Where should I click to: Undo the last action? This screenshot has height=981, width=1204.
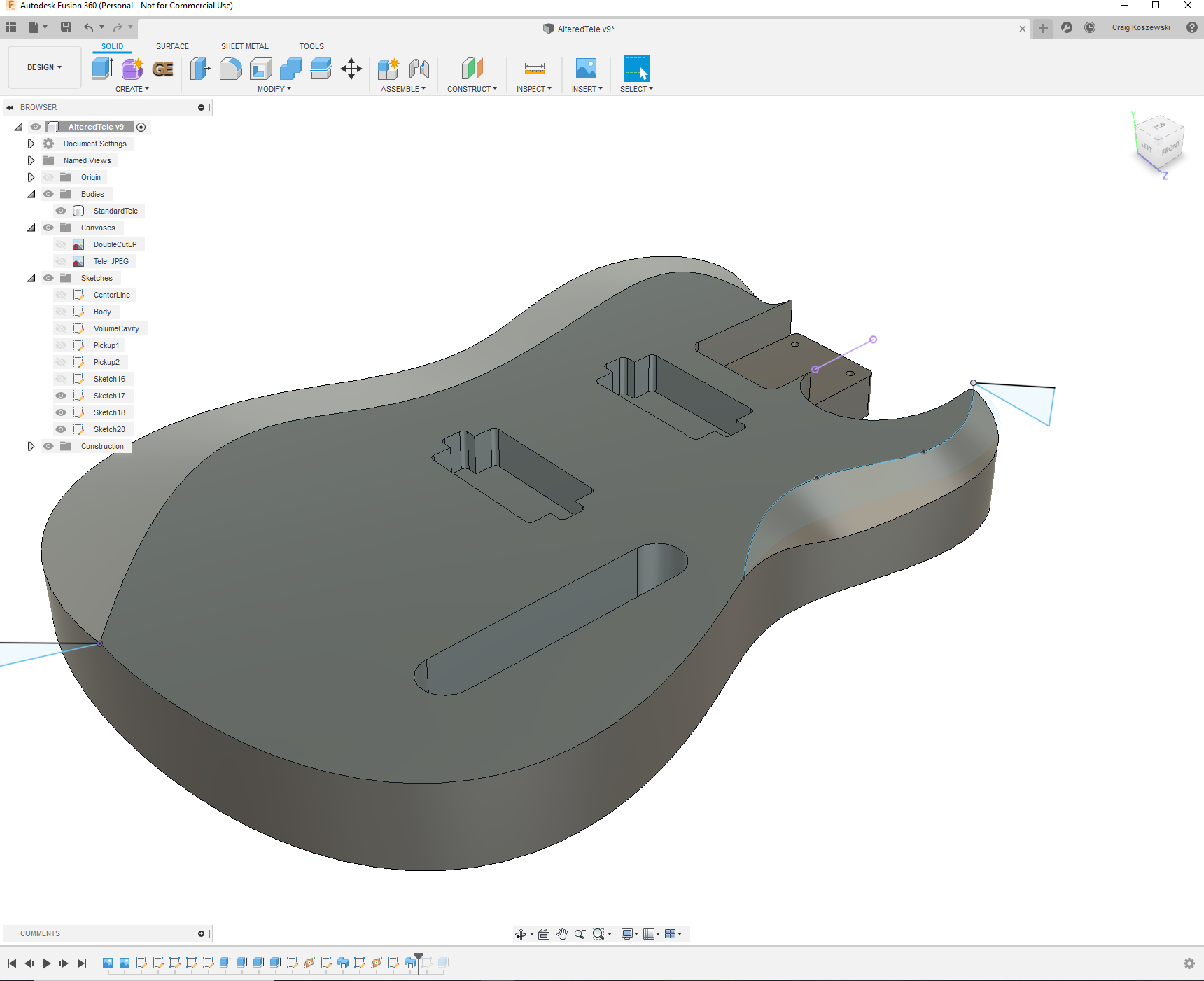point(89,27)
